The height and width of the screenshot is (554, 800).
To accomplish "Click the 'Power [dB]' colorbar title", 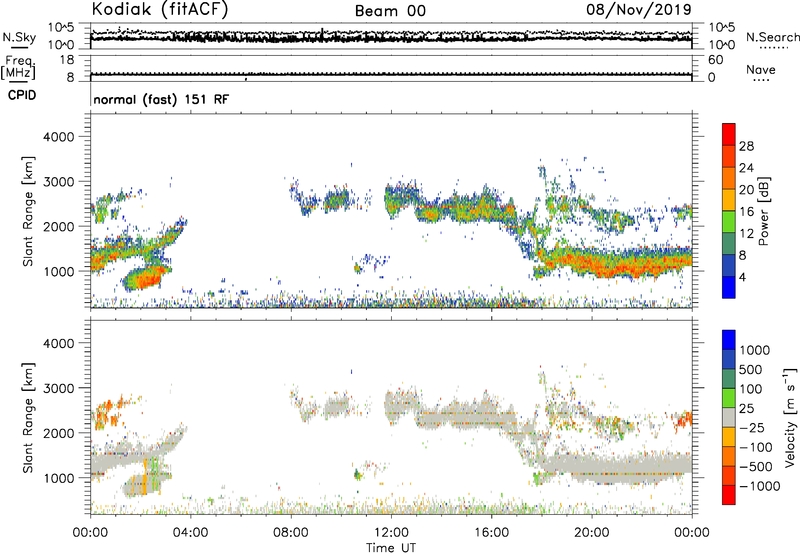I will [763, 211].
